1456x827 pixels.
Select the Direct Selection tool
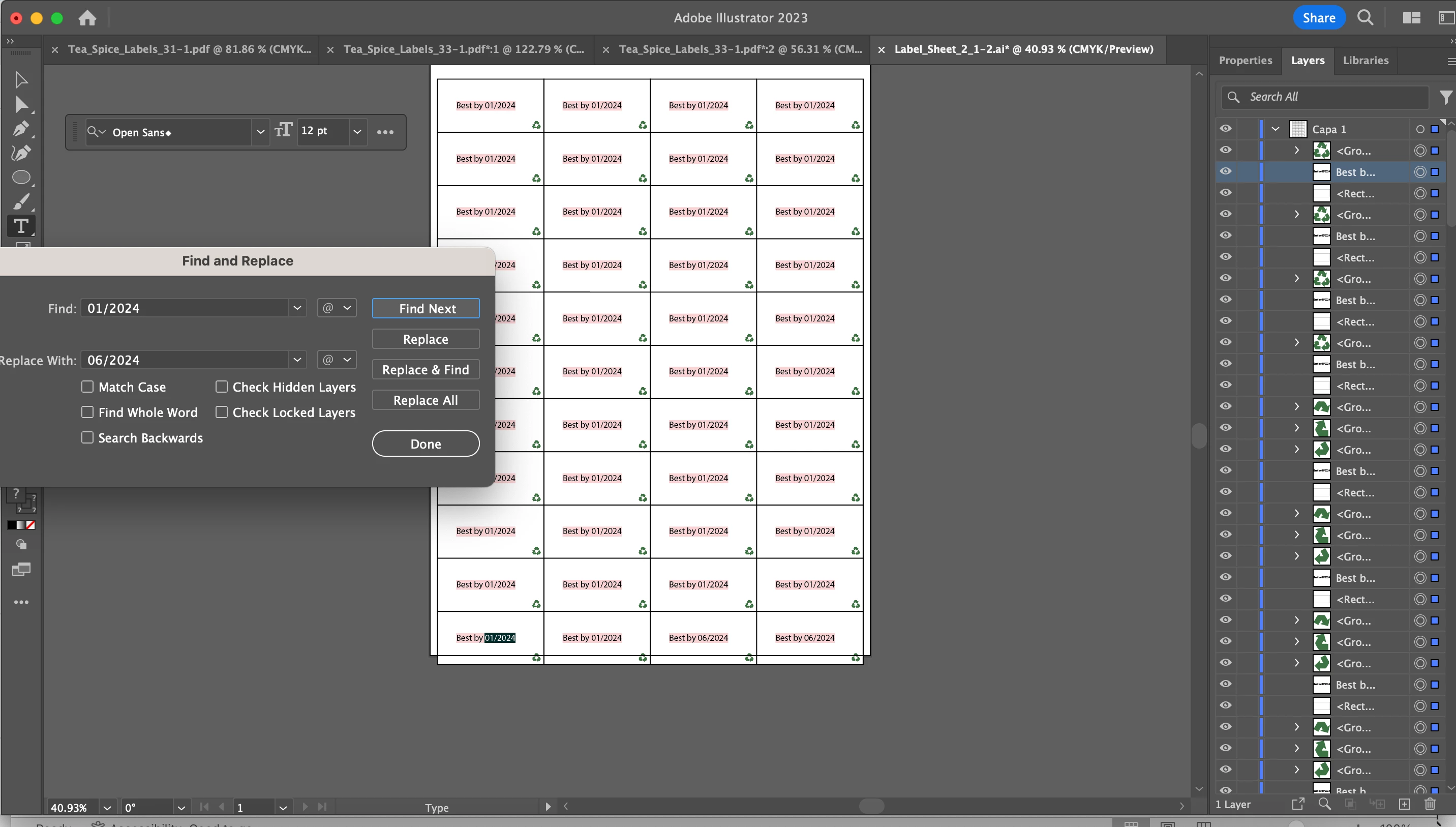[x=21, y=104]
